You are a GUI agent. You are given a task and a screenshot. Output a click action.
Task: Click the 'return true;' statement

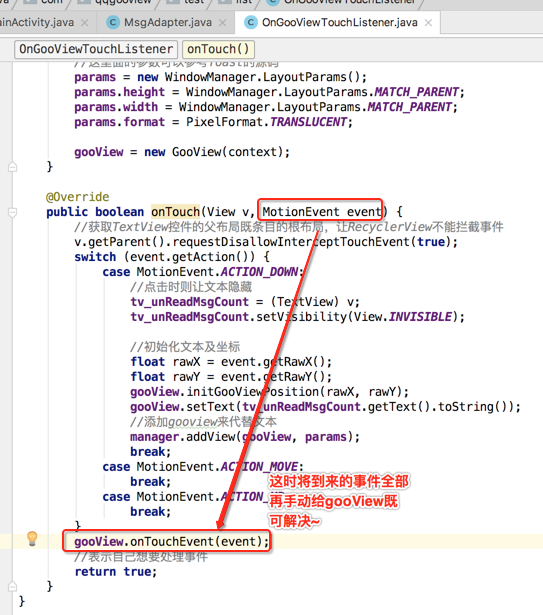tap(116, 571)
